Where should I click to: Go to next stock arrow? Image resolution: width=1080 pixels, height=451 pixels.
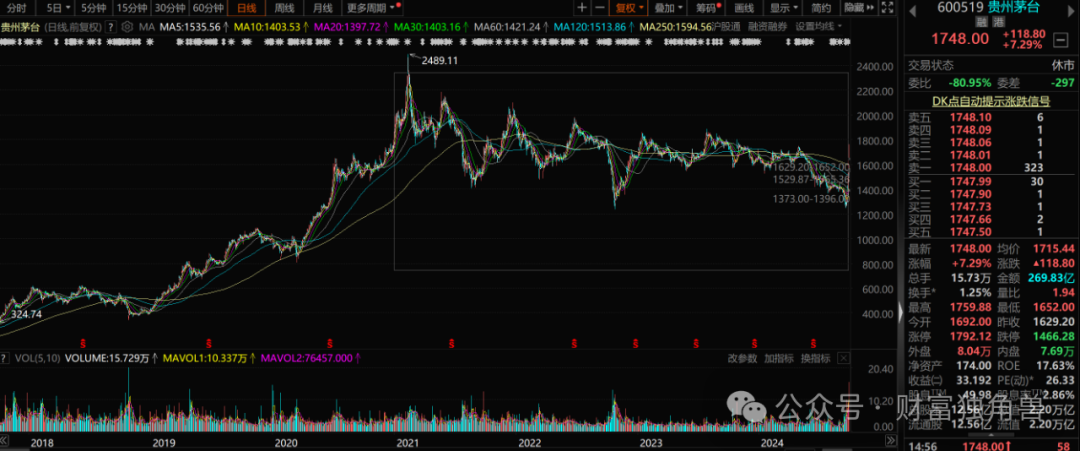coord(1073,10)
